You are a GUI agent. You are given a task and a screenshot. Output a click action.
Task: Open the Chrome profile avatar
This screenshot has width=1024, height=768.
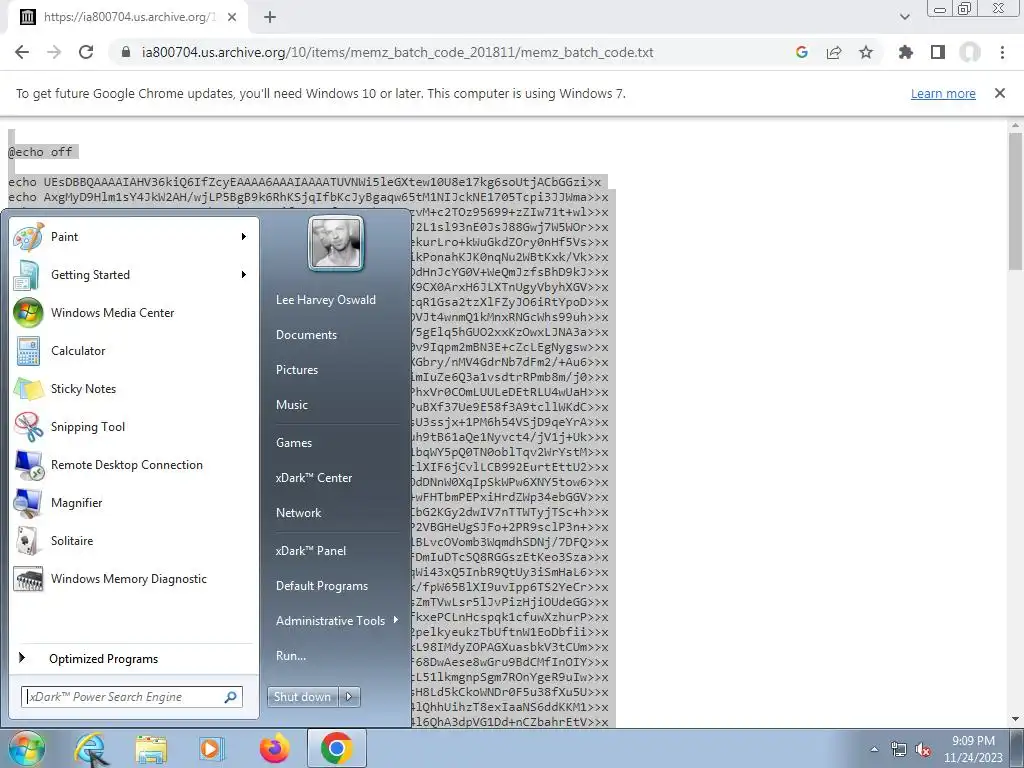click(970, 52)
